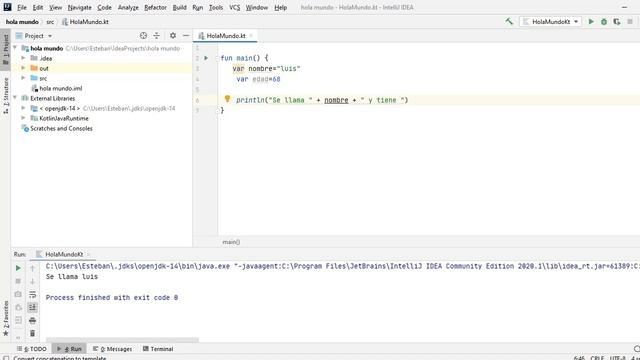Collapse External Libraries node
This screenshot has height=360, width=640.
[x=15, y=98]
